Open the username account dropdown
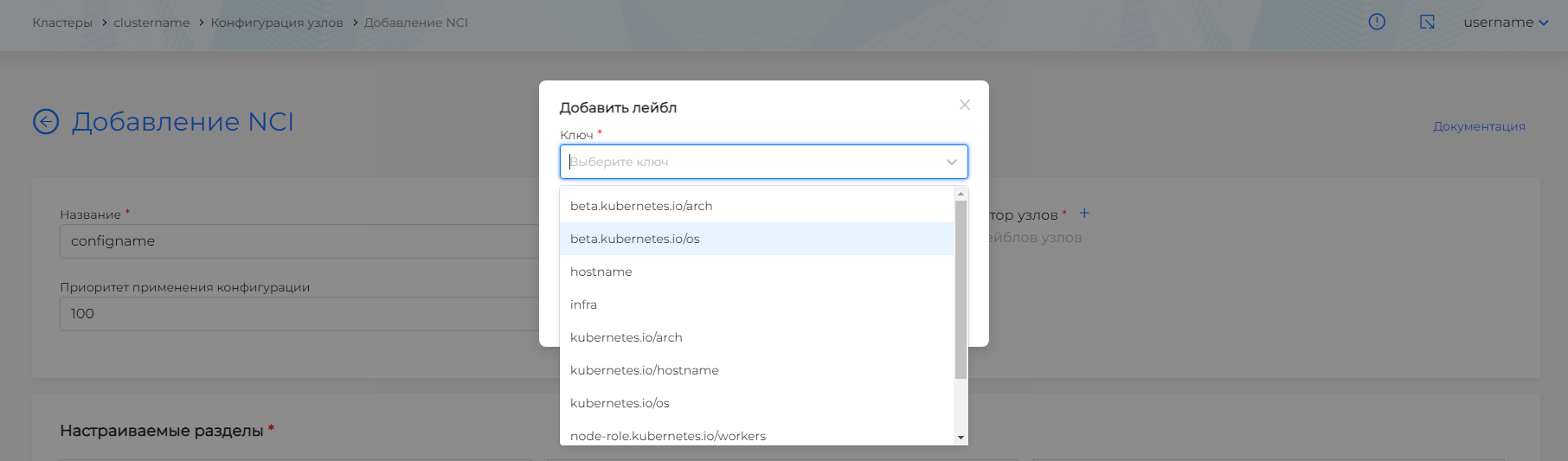Viewport: 1568px width, 461px height. click(x=1505, y=22)
